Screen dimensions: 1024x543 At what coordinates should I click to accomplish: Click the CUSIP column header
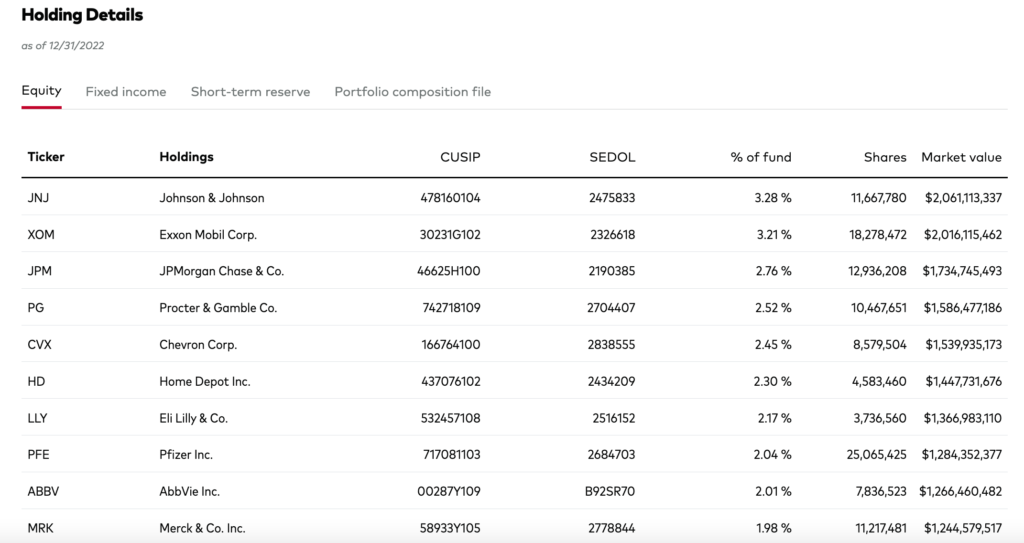pyautogui.click(x=460, y=157)
